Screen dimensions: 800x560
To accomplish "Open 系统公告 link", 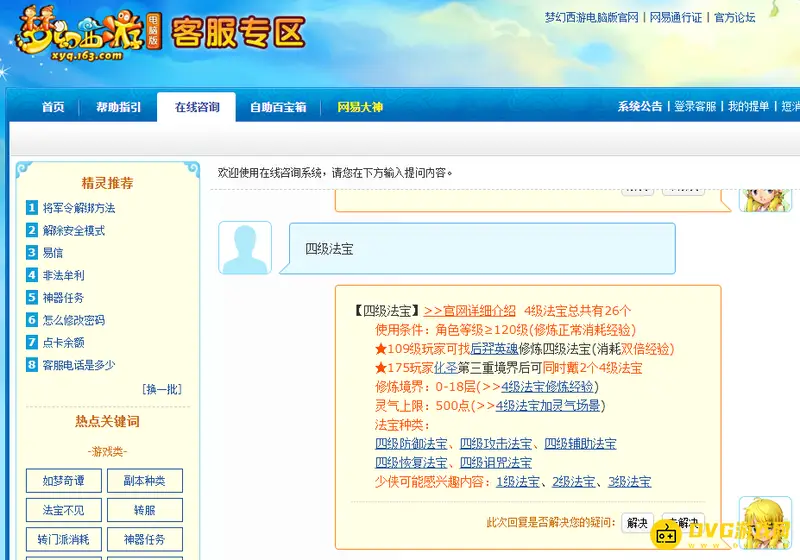I will click(x=640, y=106).
